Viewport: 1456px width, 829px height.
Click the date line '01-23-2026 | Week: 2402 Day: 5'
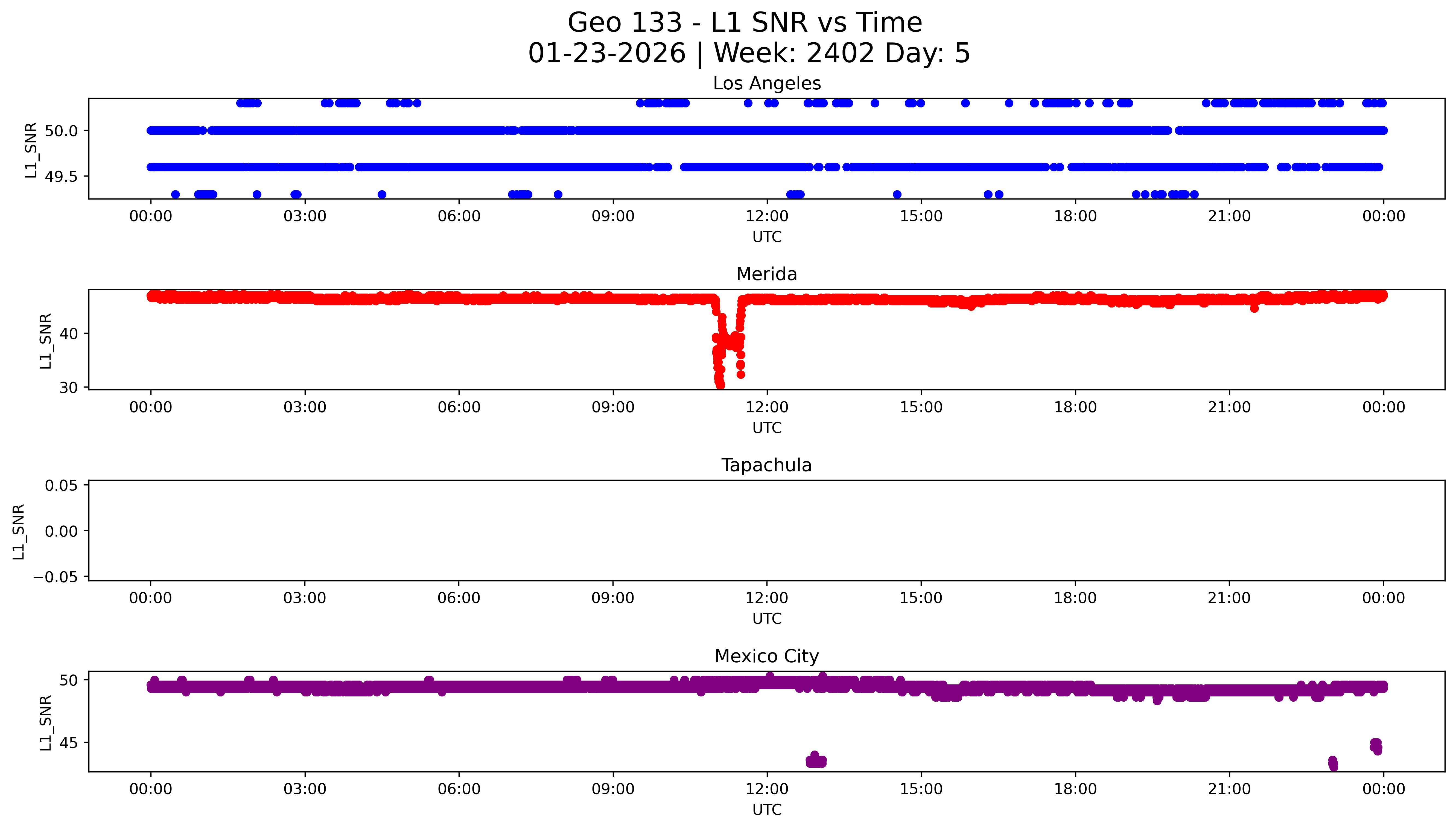pyautogui.click(x=749, y=53)
